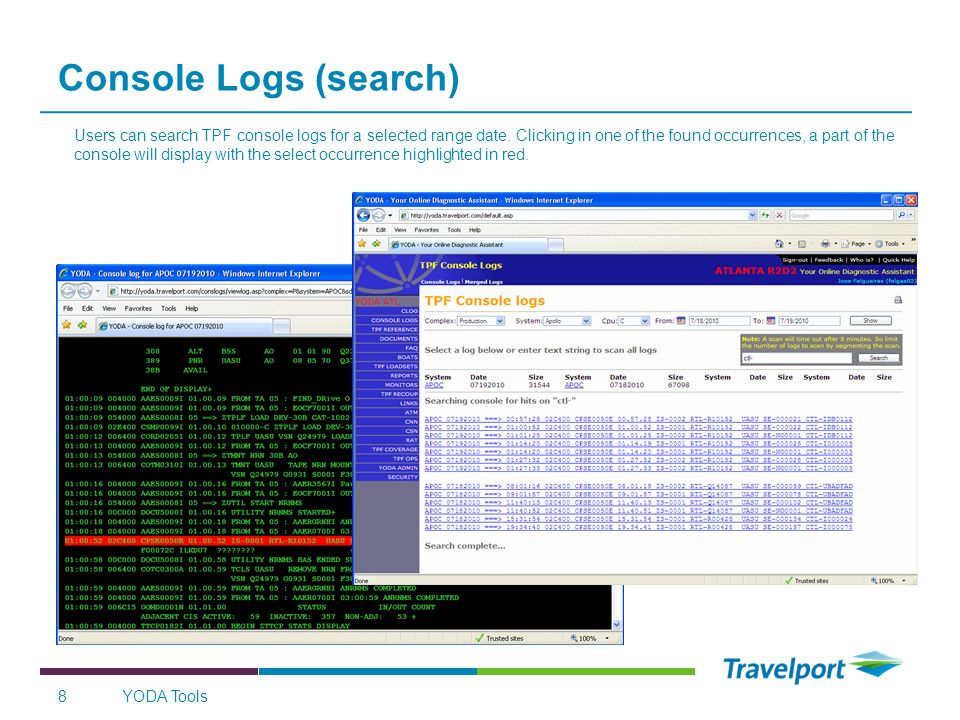The image size is (960, 720).
Task: Click printer icon beside TPF Console logs heading
Action: tap(898, 300)
